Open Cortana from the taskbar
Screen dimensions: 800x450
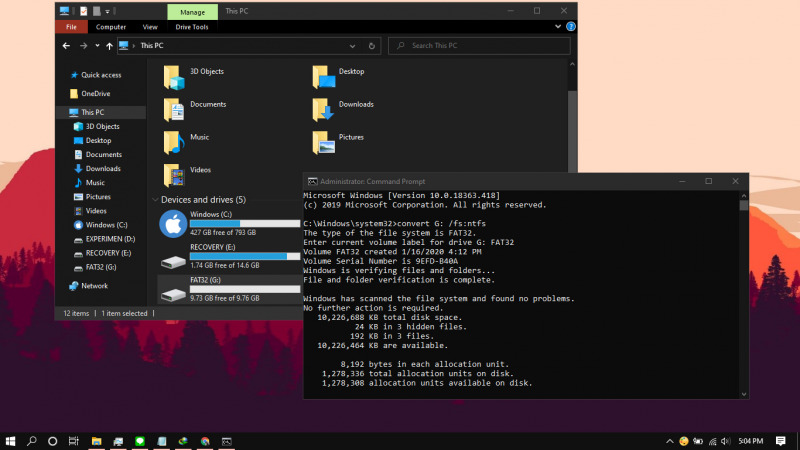53,441
